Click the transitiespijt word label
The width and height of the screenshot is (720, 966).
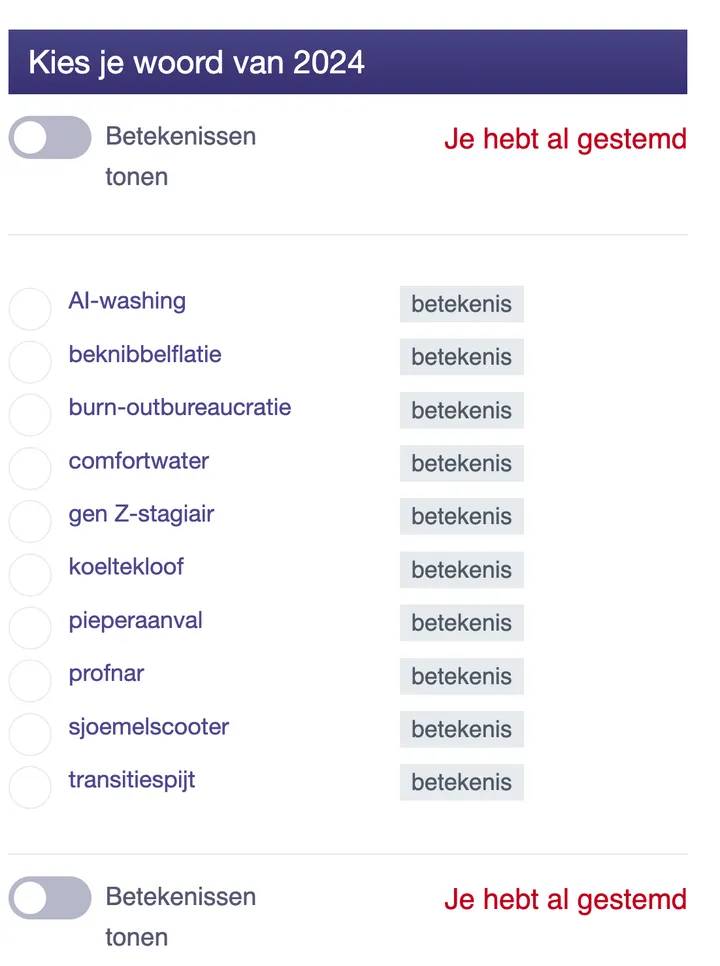tap(131, 780)
